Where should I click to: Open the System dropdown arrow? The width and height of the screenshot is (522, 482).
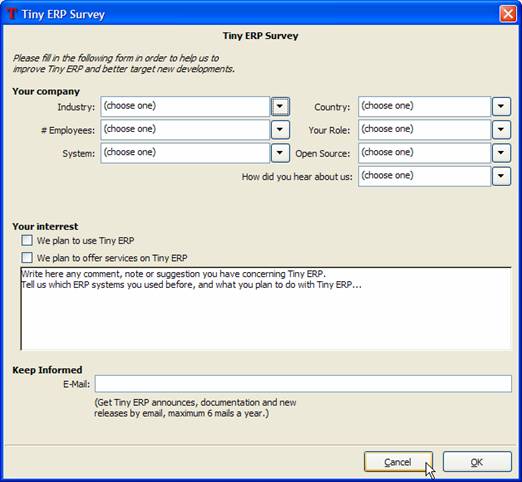pos(280,153)
